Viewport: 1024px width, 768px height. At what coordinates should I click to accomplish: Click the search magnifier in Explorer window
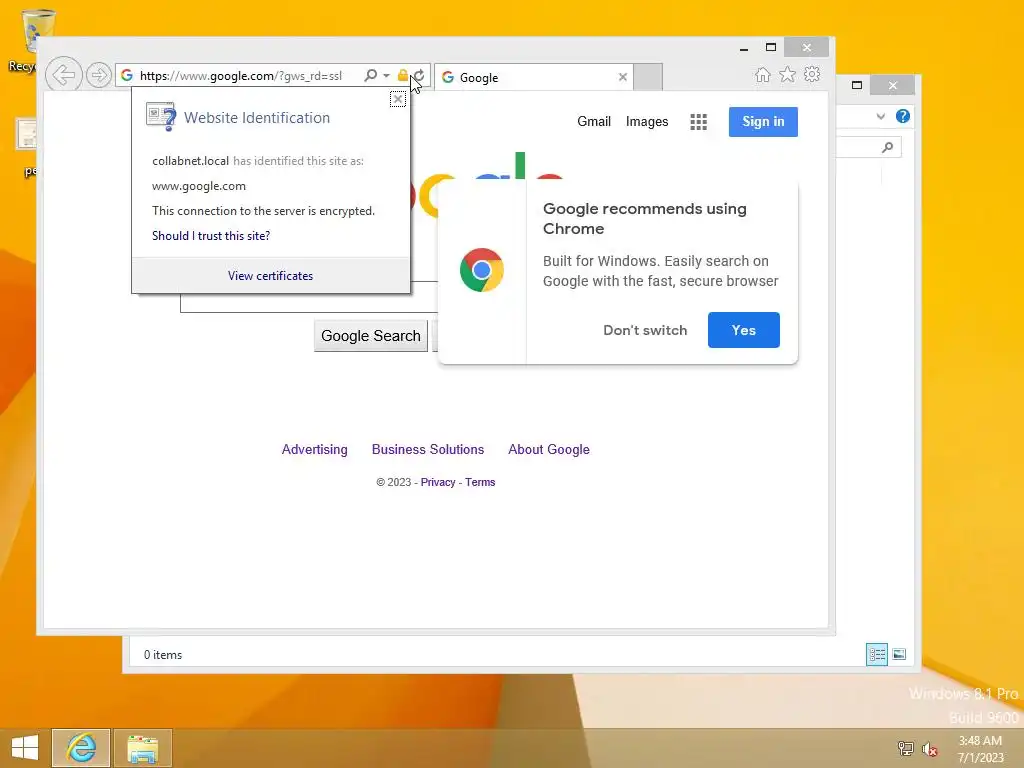pos(887,148)
